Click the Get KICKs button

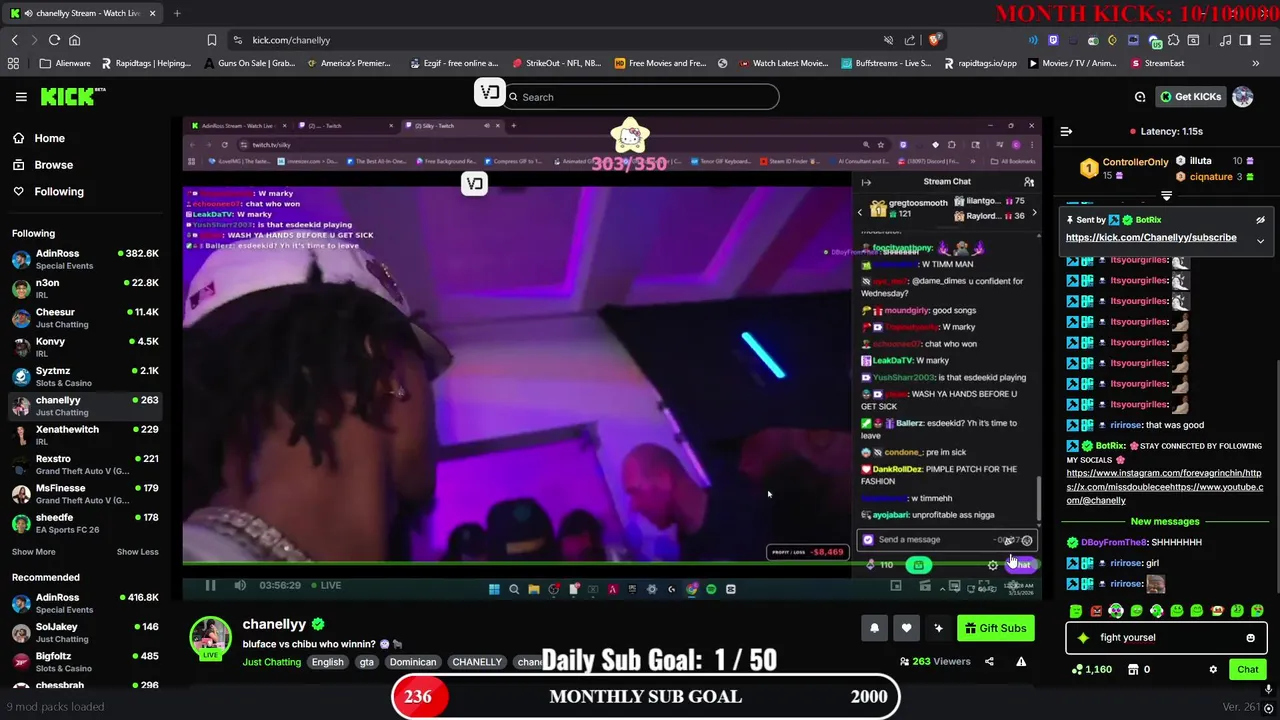pos(1190,97)
